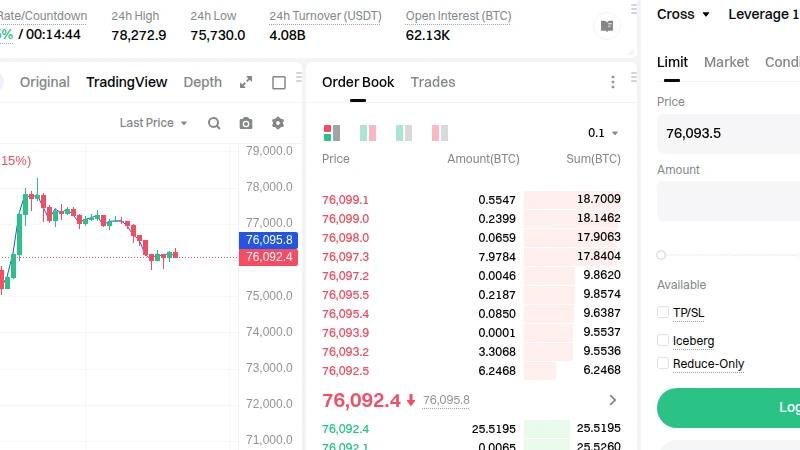Screen dimensions: 800x450
Task: Select green and red order book layout
Action: click(x=368, y=133)
